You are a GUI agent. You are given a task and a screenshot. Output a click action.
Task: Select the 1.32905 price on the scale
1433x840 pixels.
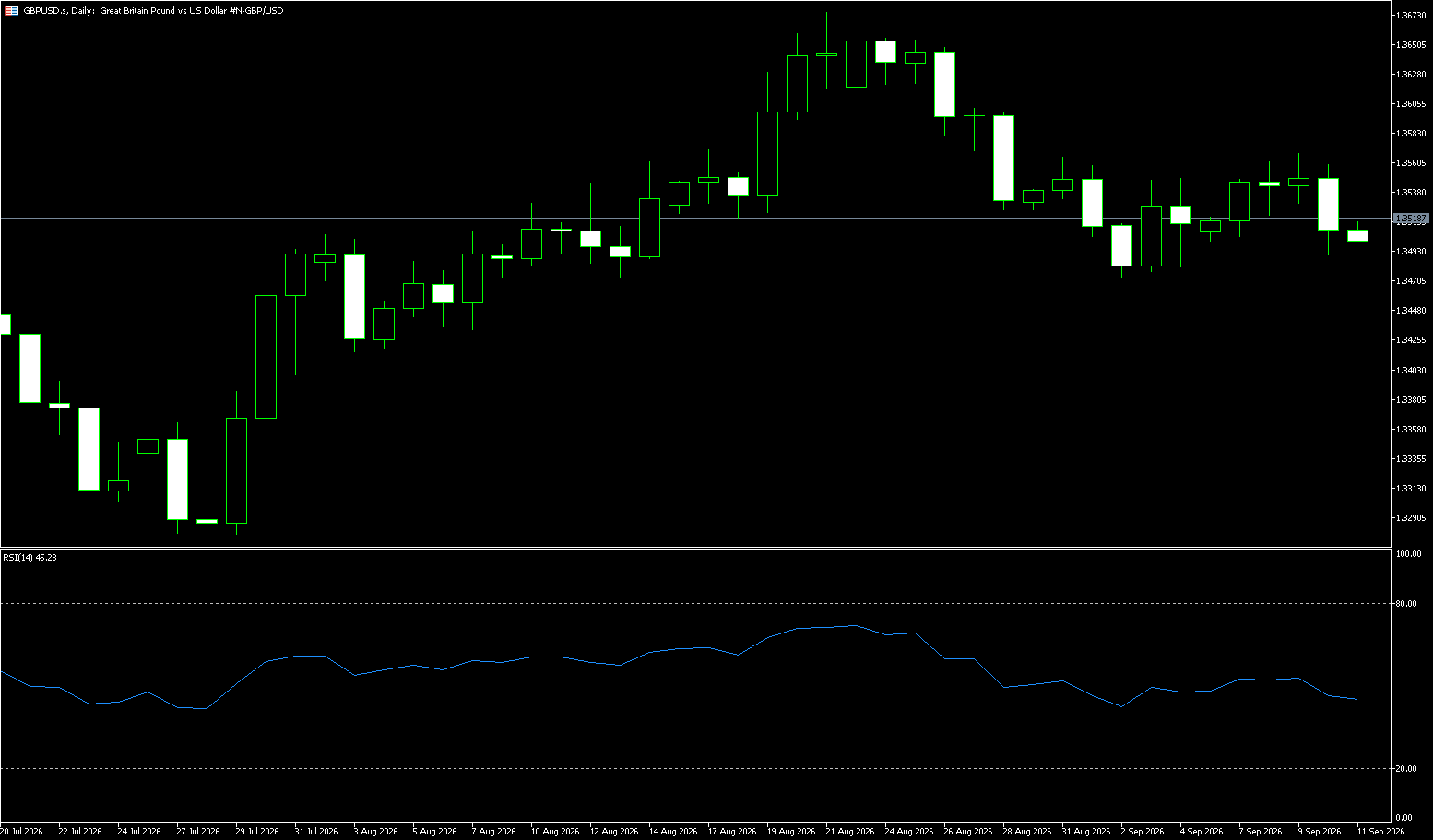pos(1411,518)
